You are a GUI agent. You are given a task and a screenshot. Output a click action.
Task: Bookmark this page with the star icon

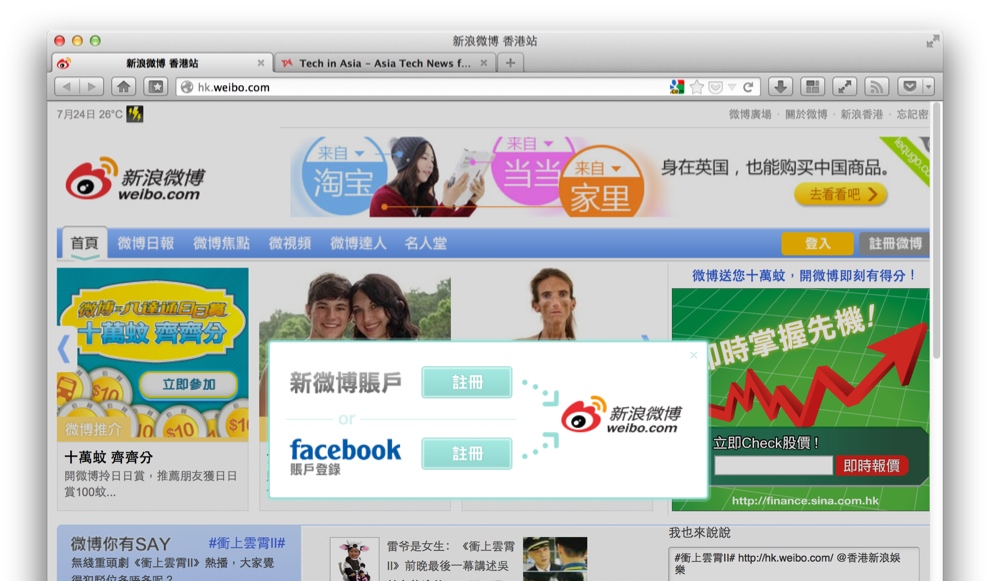697,87
